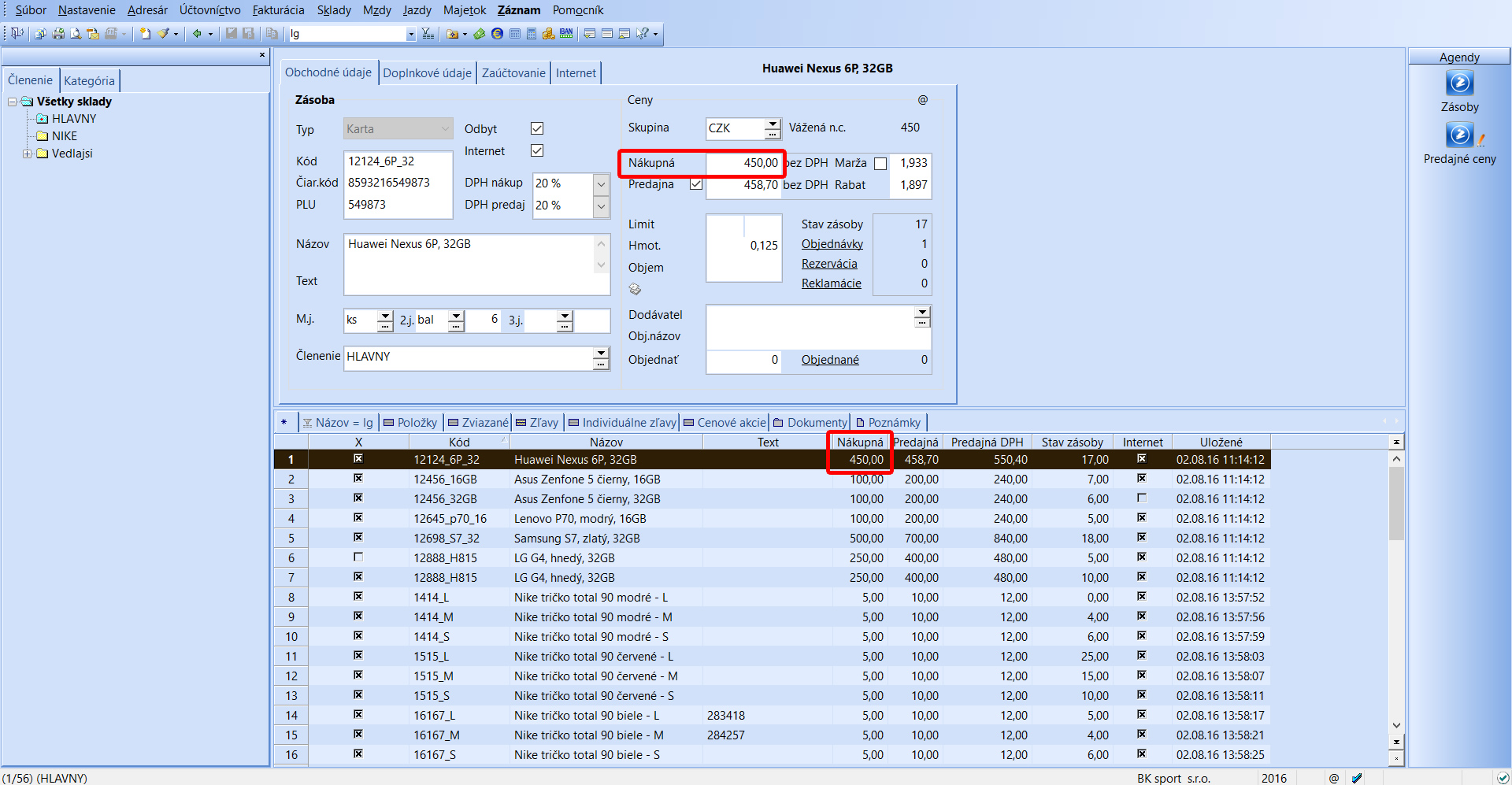The height and width of the screenshot is (785, 1512).
Task: Open the DPH nákup dropdown
Action: pos(601,183)
